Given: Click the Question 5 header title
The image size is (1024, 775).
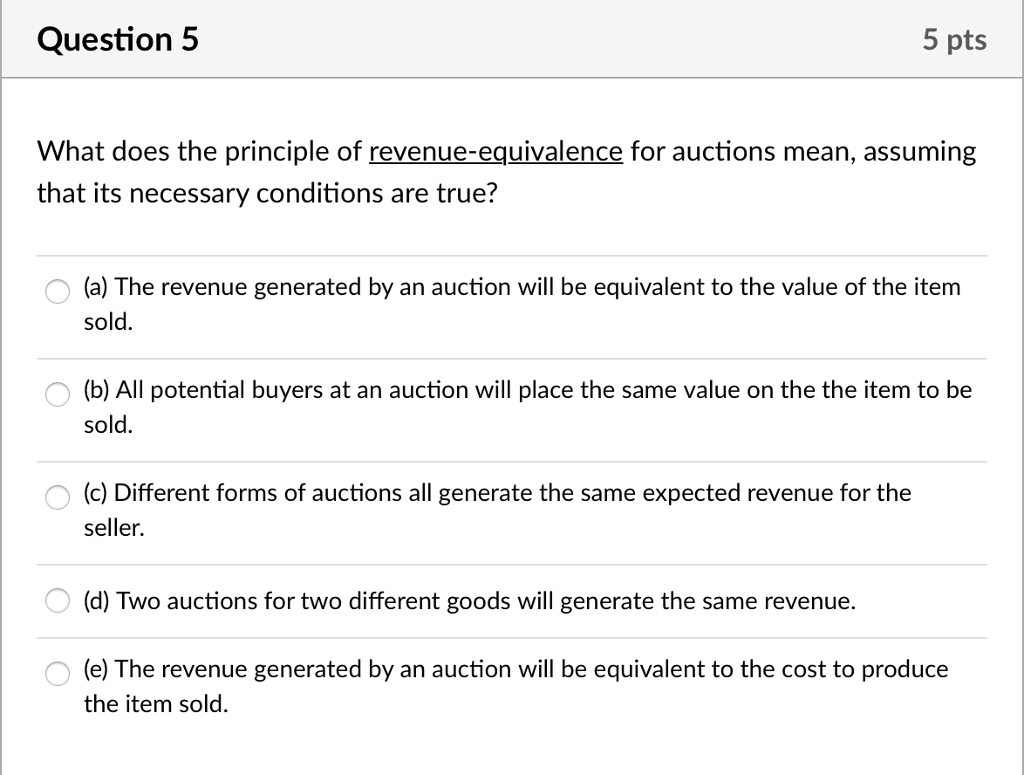Looking at the screenshot, I should [x=118, y=39].
